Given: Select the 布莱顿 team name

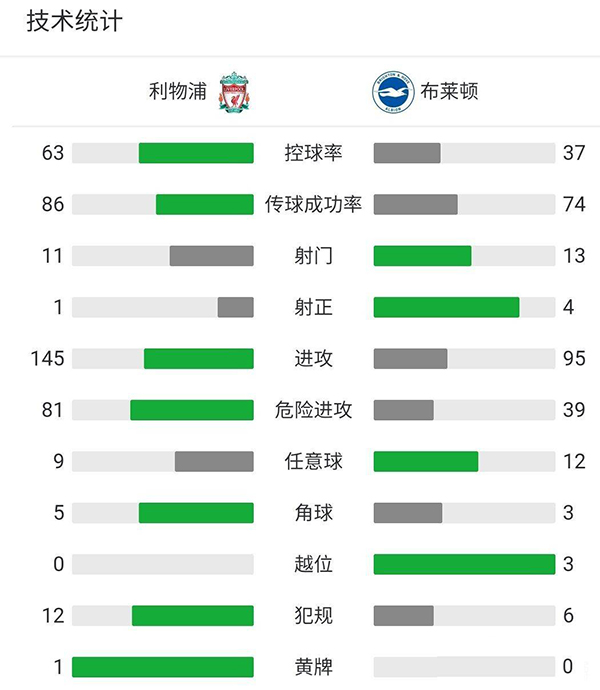Looking at the screenshot, I should point(450,92).
